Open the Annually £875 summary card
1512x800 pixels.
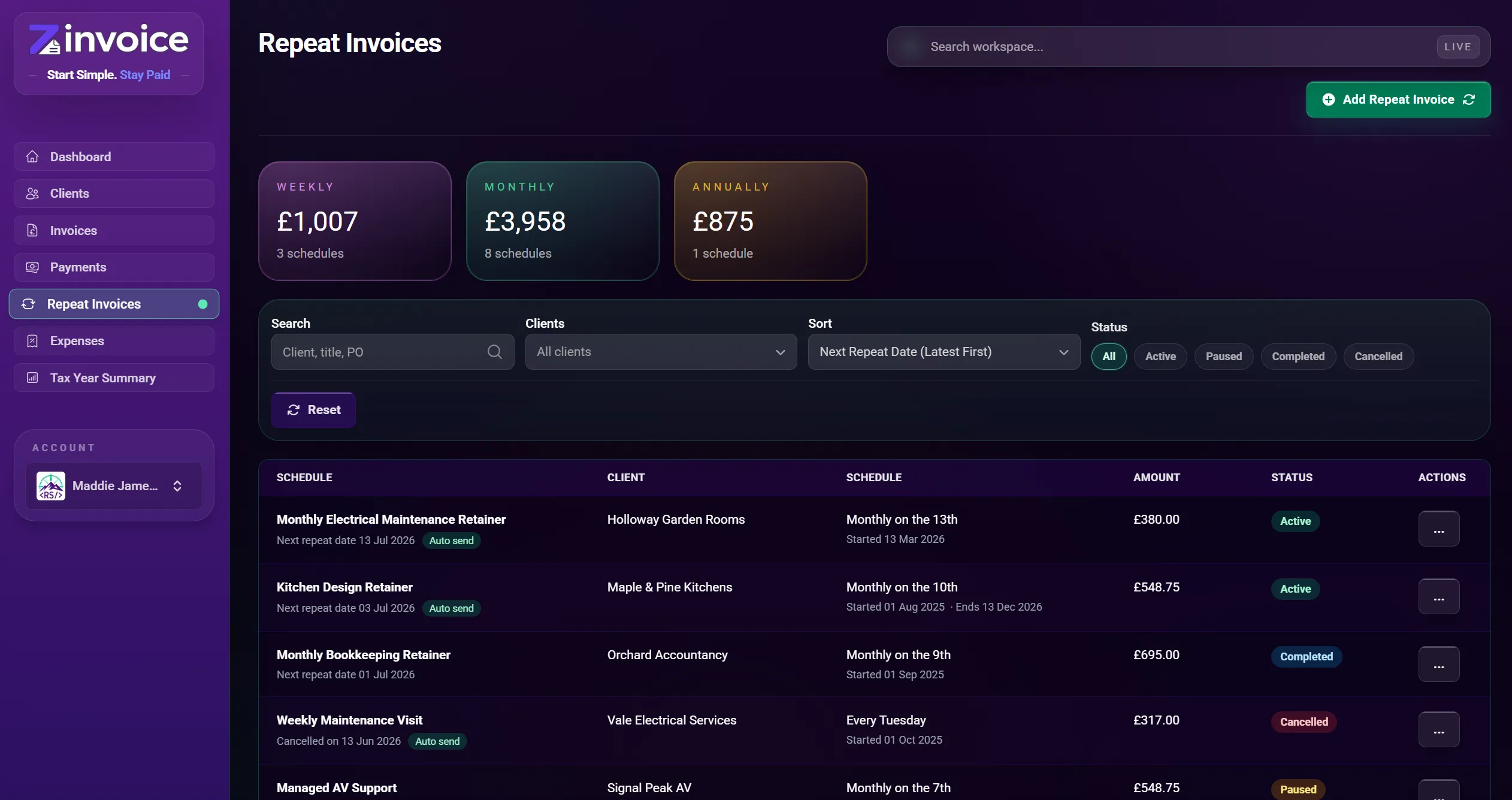(770, 221)
